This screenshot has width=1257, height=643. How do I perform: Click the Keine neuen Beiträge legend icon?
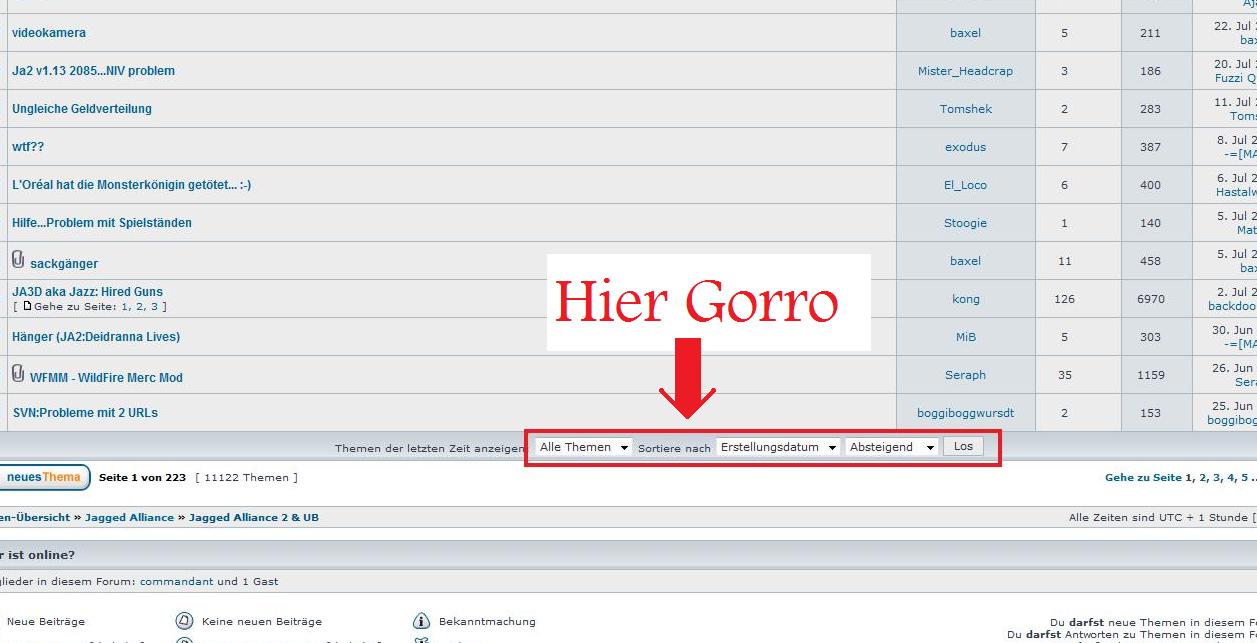pyautogui.click(x=184, y=621)
